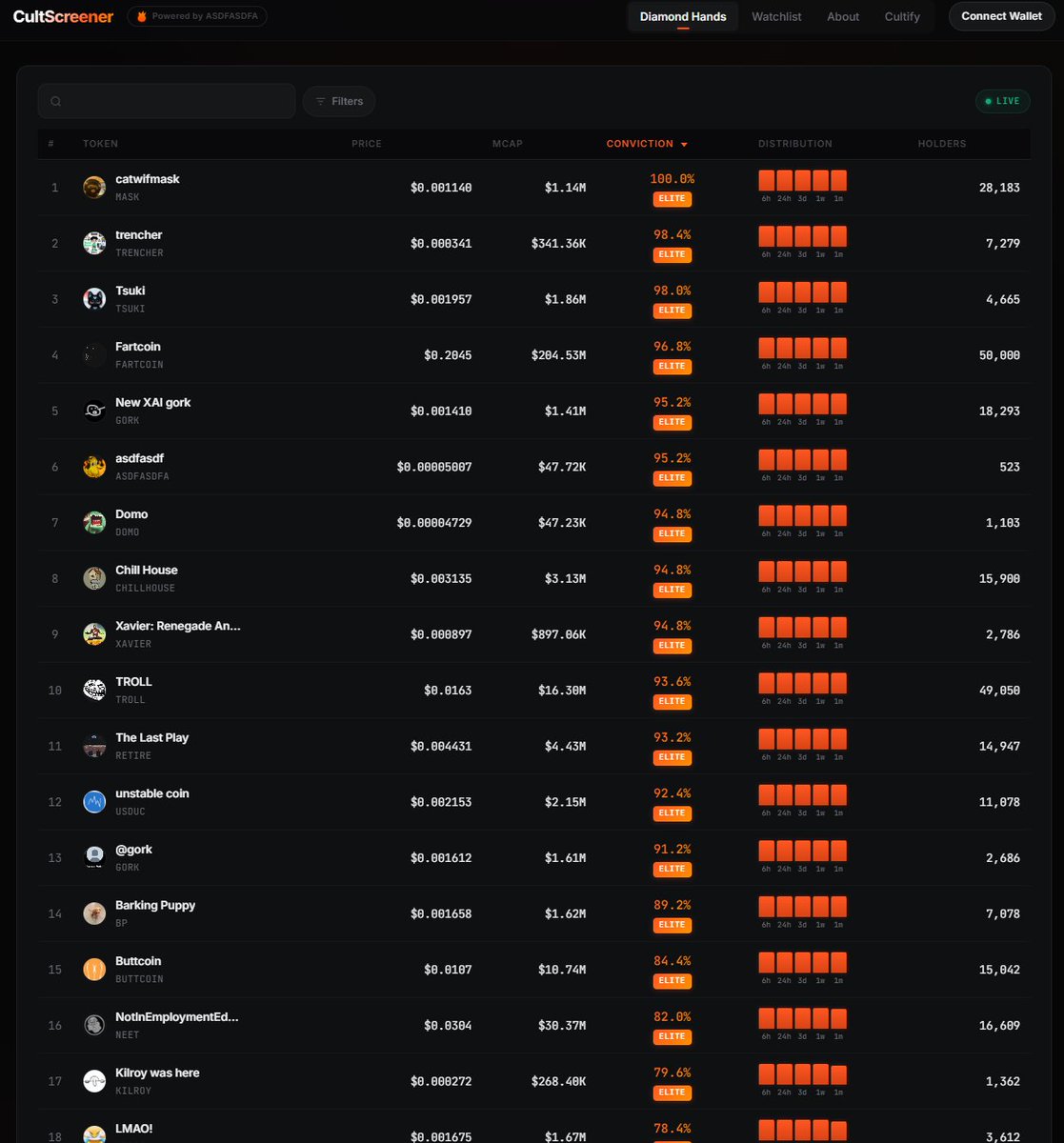This screenshot has height=1143, width=1064.
Task: Open the Filters button
Action: pos(339,101)
